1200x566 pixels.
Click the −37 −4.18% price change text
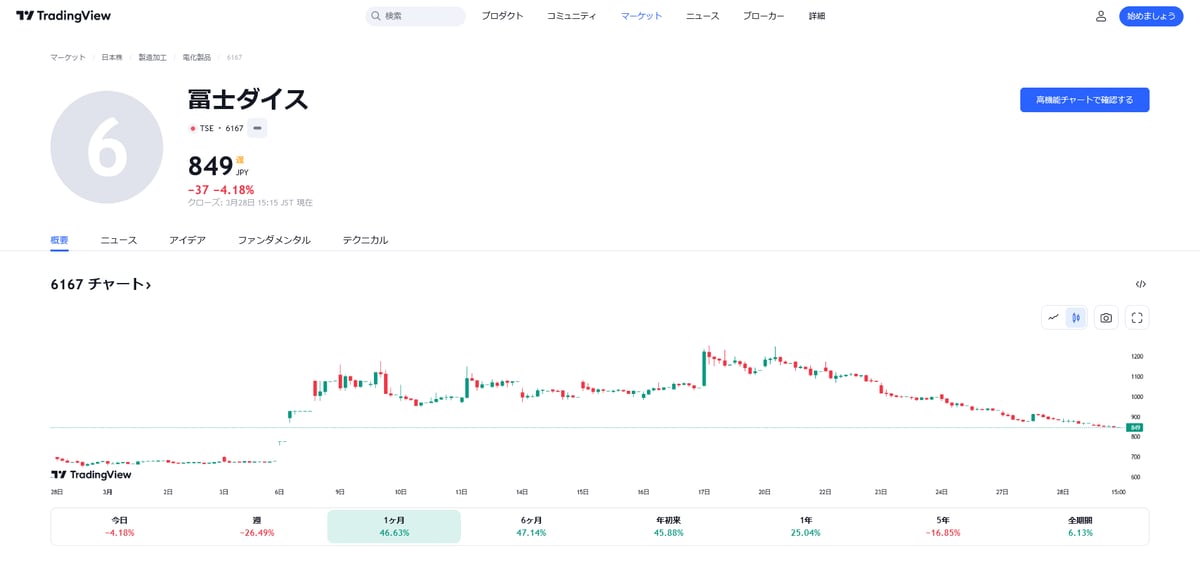221,190
